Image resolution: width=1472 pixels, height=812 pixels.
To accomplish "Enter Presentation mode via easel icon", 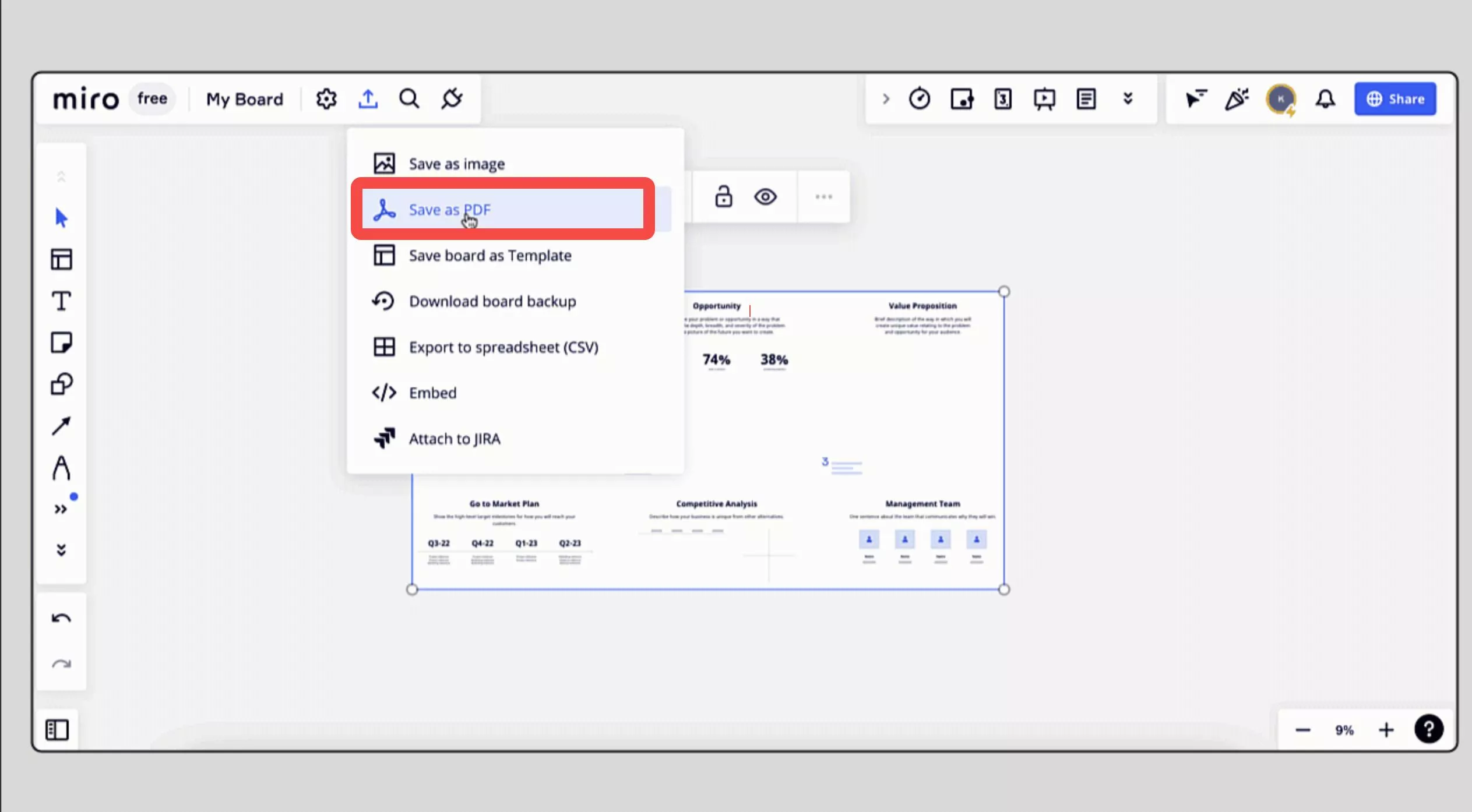I will (x=1043, y=98).
